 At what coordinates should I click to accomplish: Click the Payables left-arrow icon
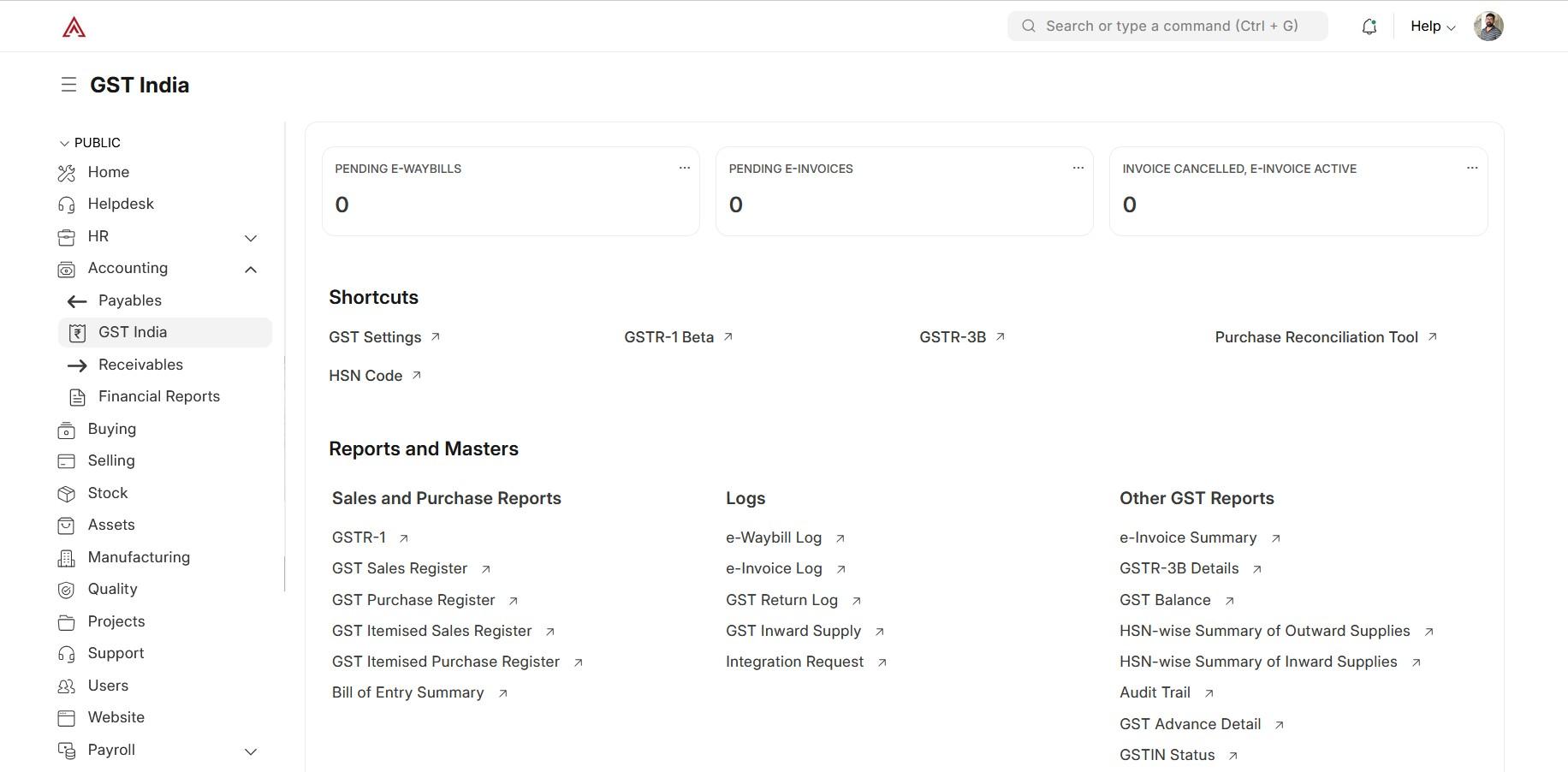[x=77, y=301]
